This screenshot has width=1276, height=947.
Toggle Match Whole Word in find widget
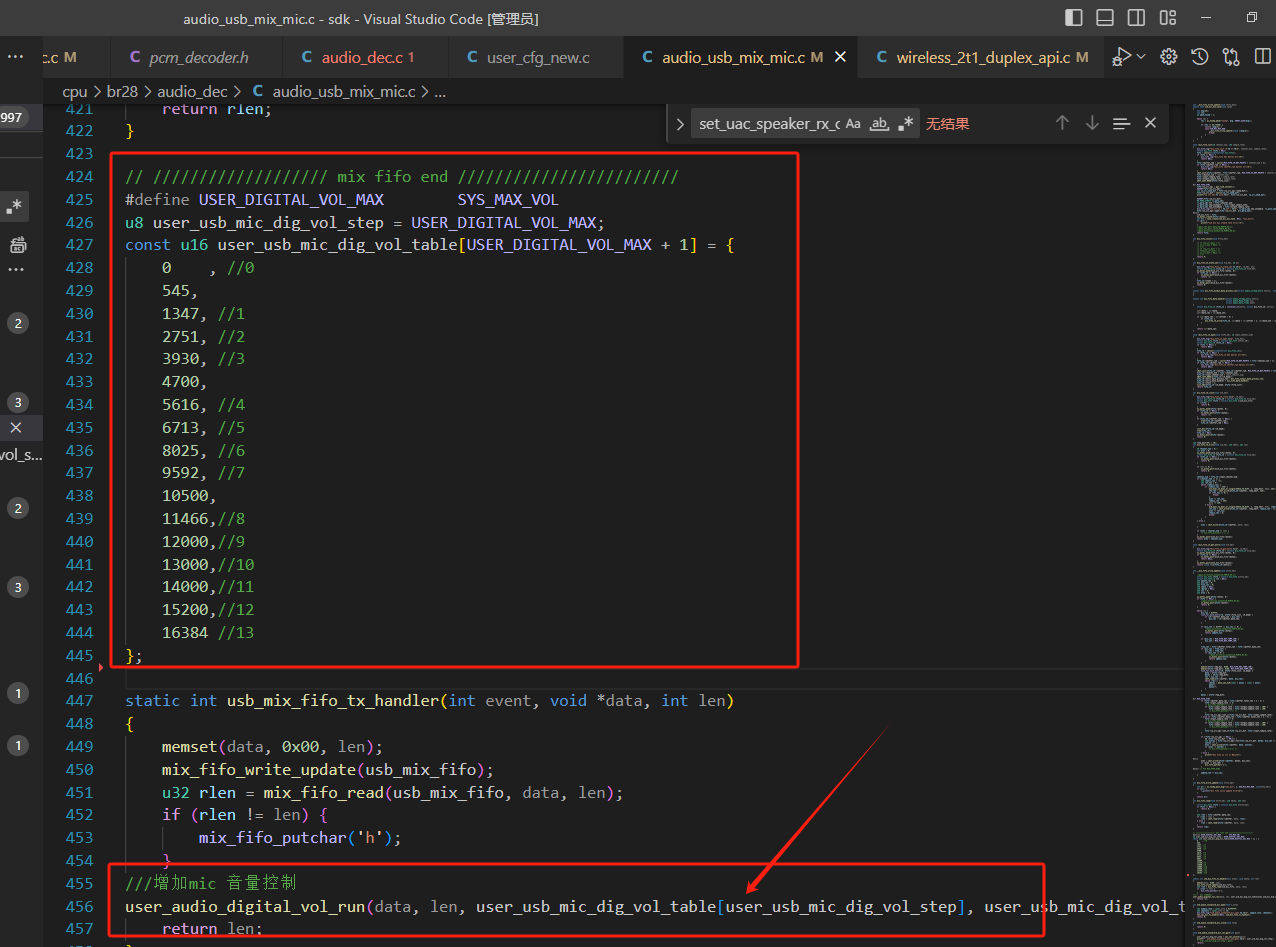pyautogui.click(x=879, y=123)
